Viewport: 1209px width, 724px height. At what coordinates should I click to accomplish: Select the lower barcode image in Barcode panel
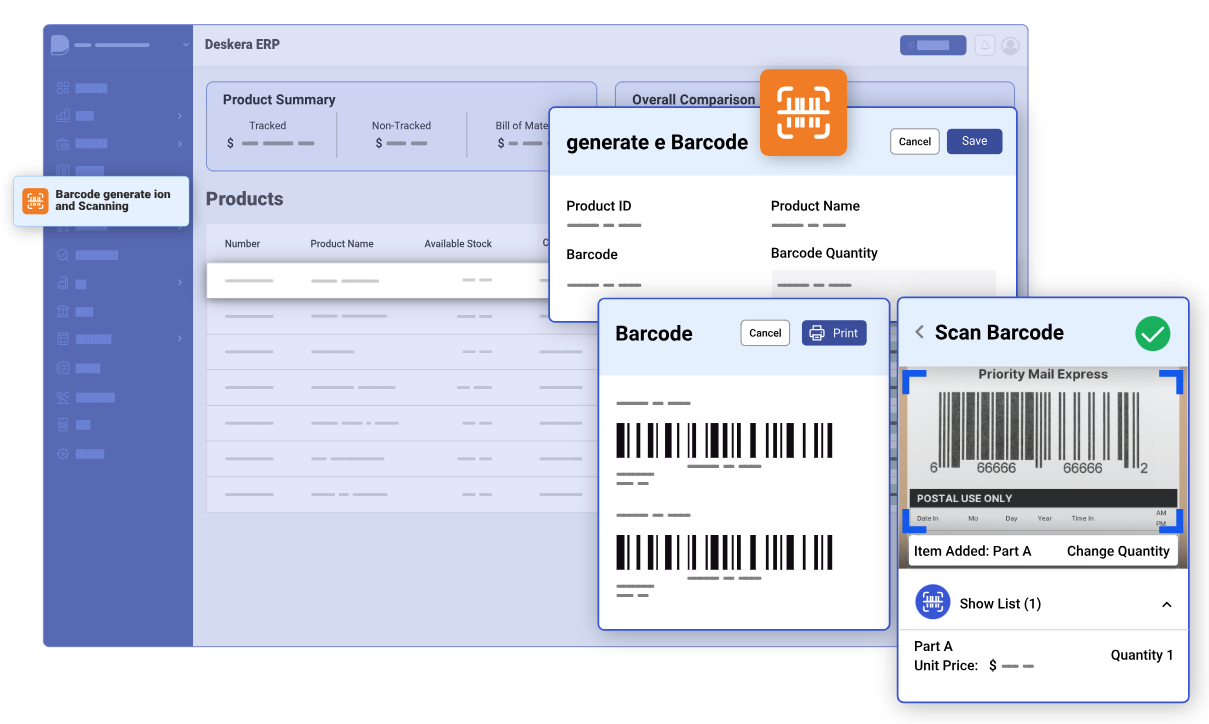coord(724,552)
